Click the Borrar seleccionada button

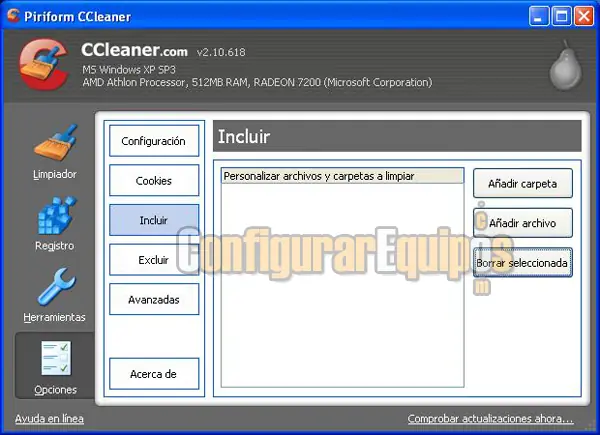(x=523, y=262)
